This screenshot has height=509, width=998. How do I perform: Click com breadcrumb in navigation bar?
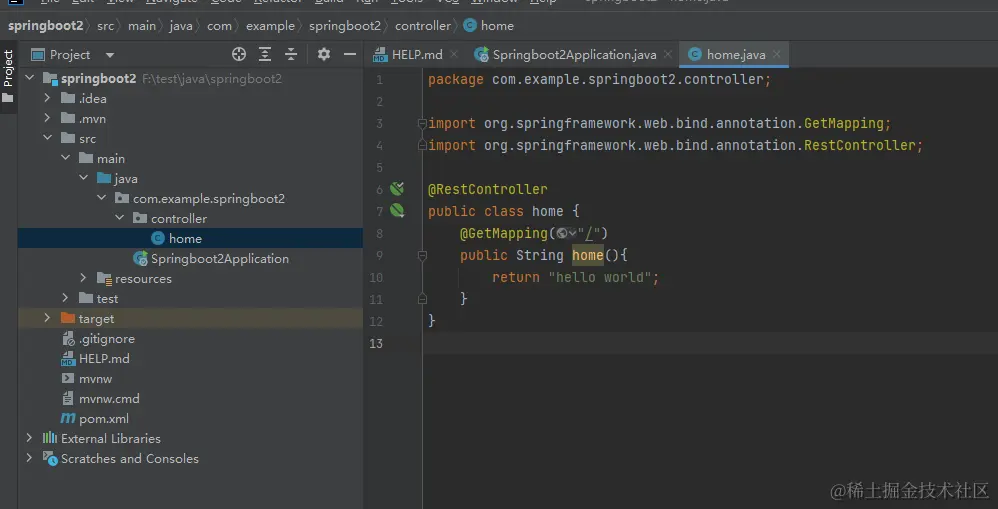[219, 26]
